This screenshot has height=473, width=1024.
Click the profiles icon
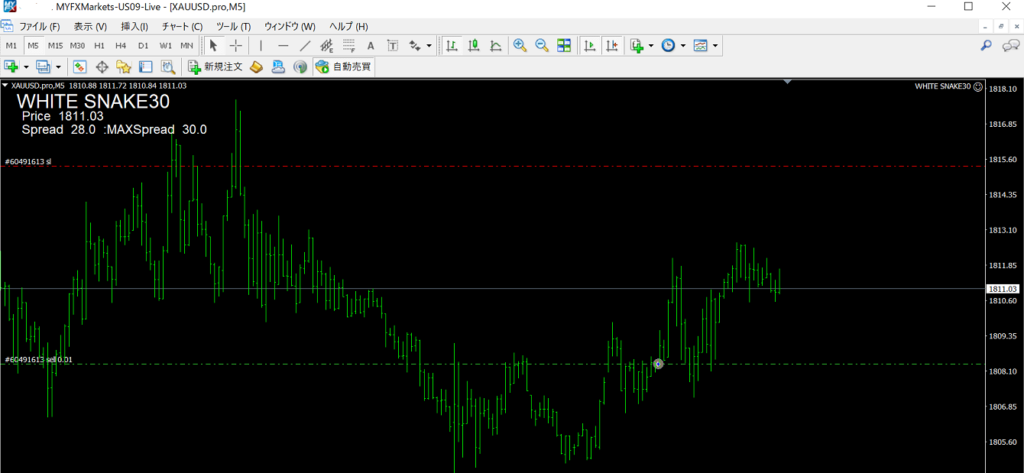44,67
